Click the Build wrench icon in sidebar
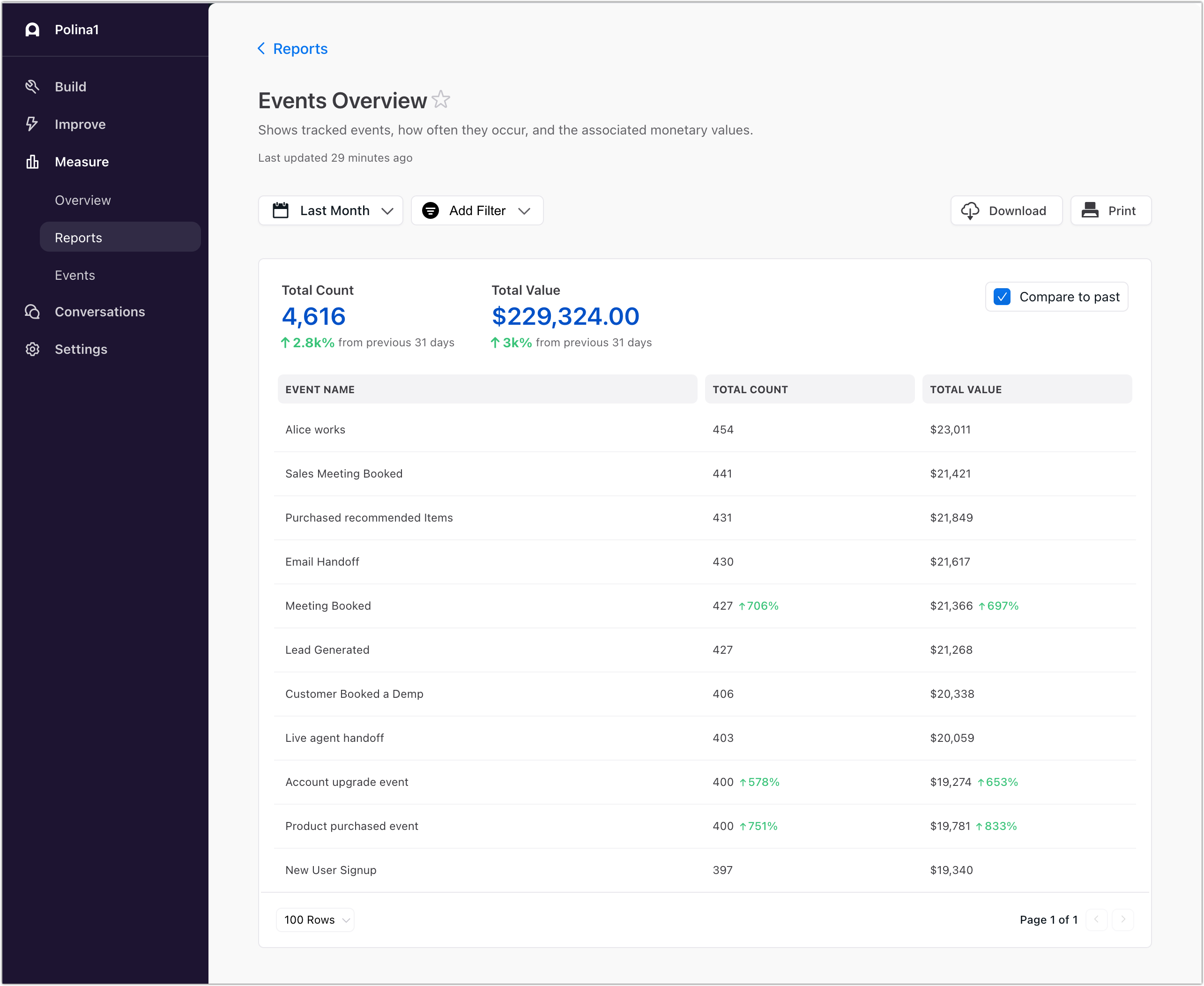 [32, 86]
